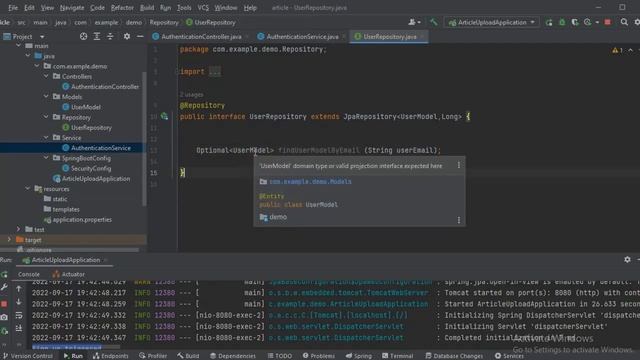Click the green Build hammer icon

point(433,22)
